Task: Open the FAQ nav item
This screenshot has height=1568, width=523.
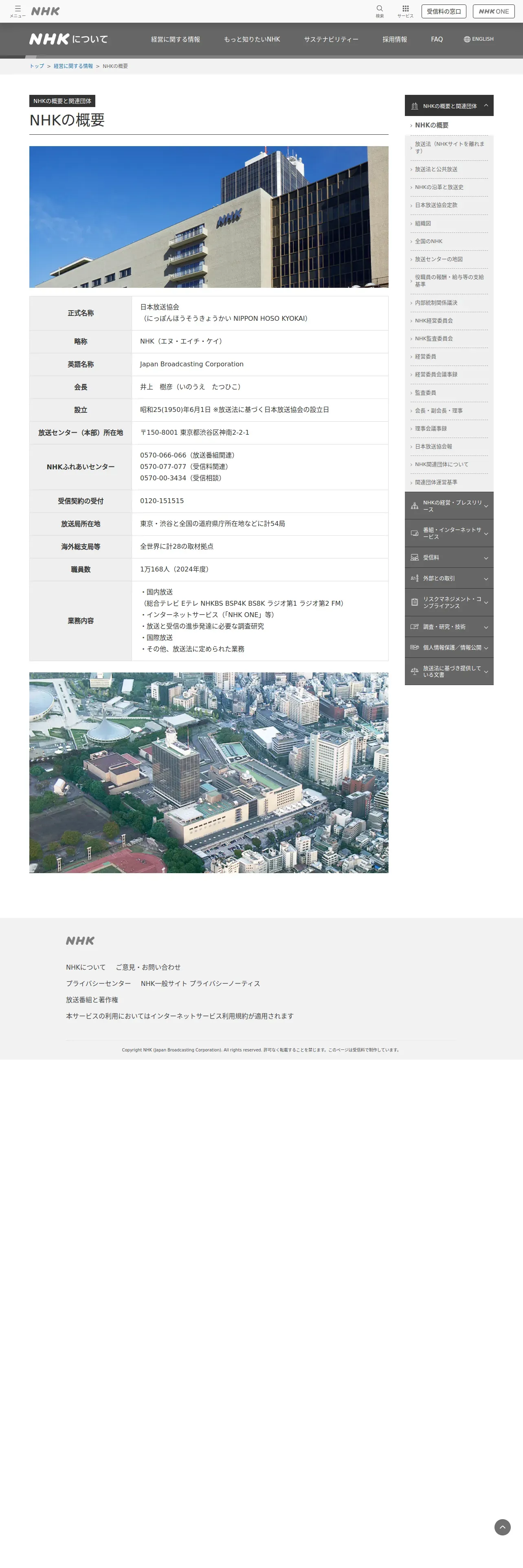Action: coord(437,39)
